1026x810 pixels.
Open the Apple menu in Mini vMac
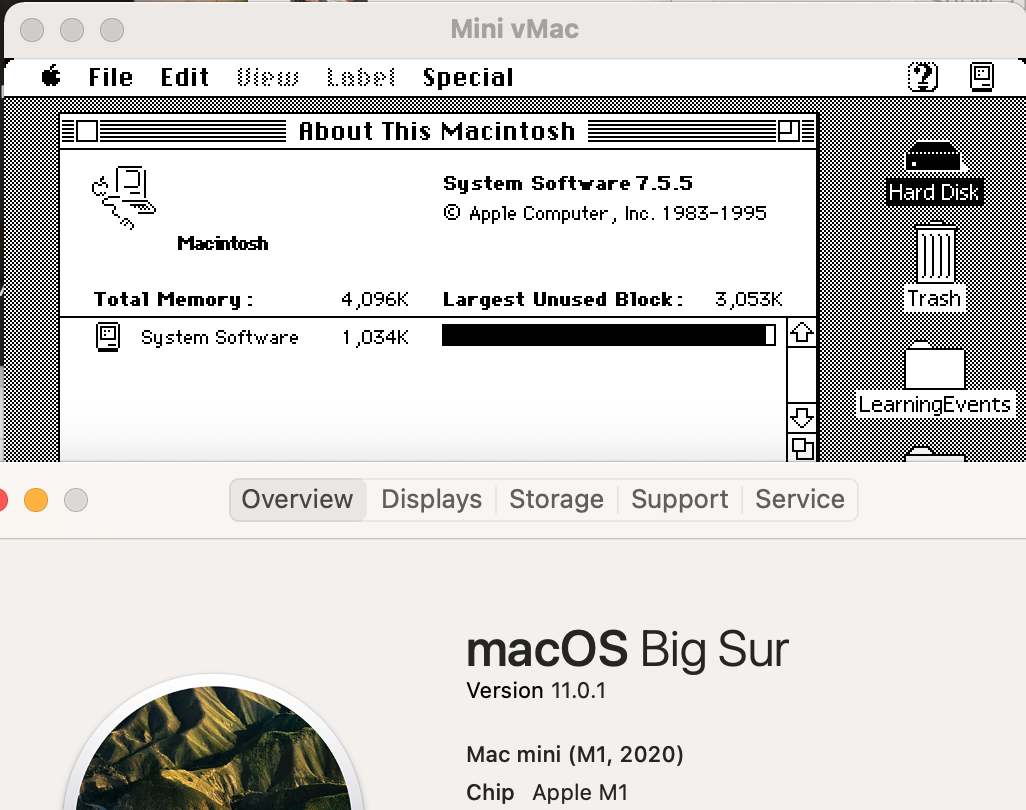coord(51,77)
